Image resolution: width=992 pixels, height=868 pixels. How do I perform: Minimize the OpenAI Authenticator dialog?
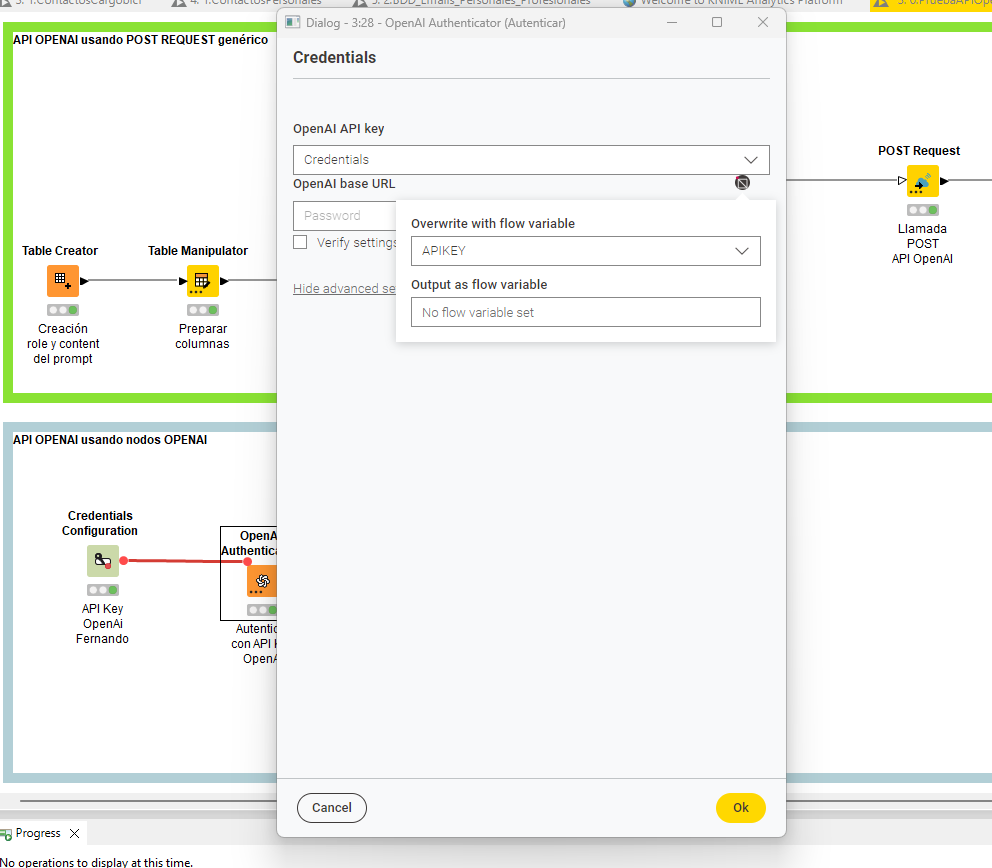tap(672, 23)
